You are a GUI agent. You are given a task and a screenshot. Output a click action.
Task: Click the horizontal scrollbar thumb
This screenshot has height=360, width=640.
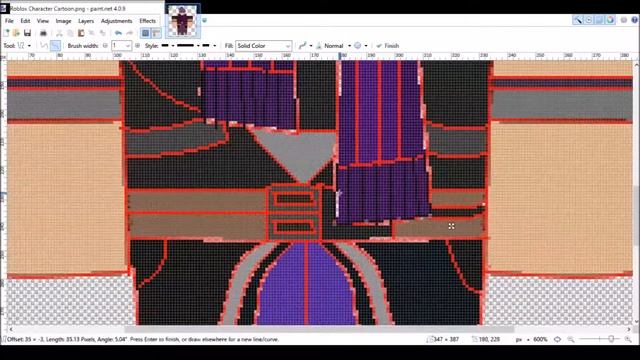319,329
